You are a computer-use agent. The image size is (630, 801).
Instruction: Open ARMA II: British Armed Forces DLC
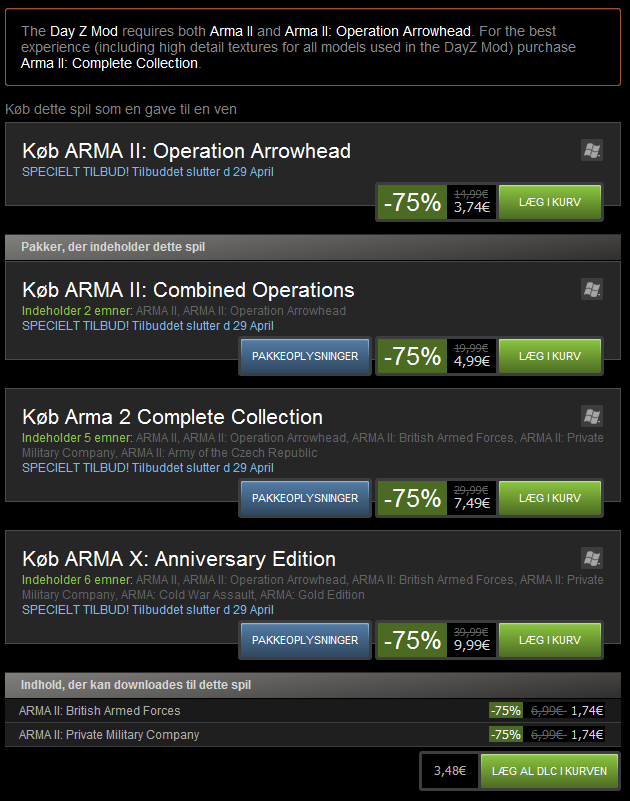99,711
